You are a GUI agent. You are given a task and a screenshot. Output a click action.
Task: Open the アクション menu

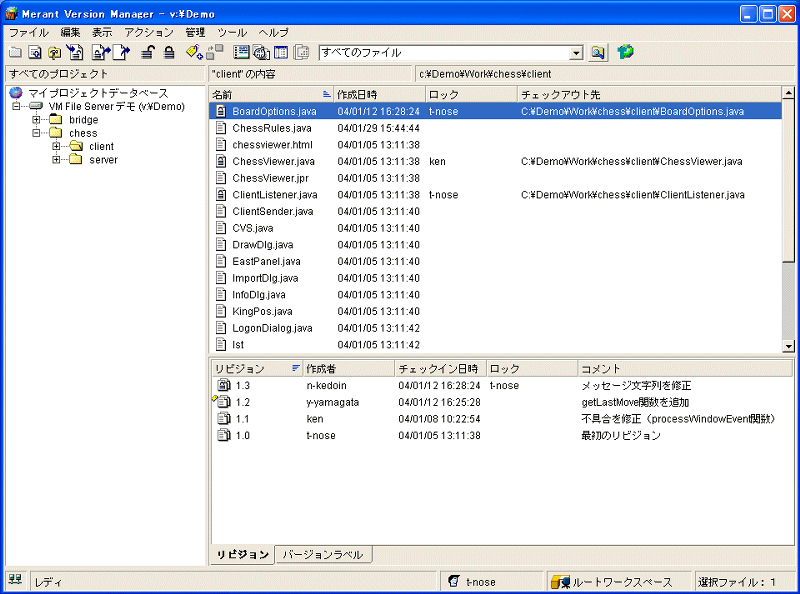click(149, 33)
